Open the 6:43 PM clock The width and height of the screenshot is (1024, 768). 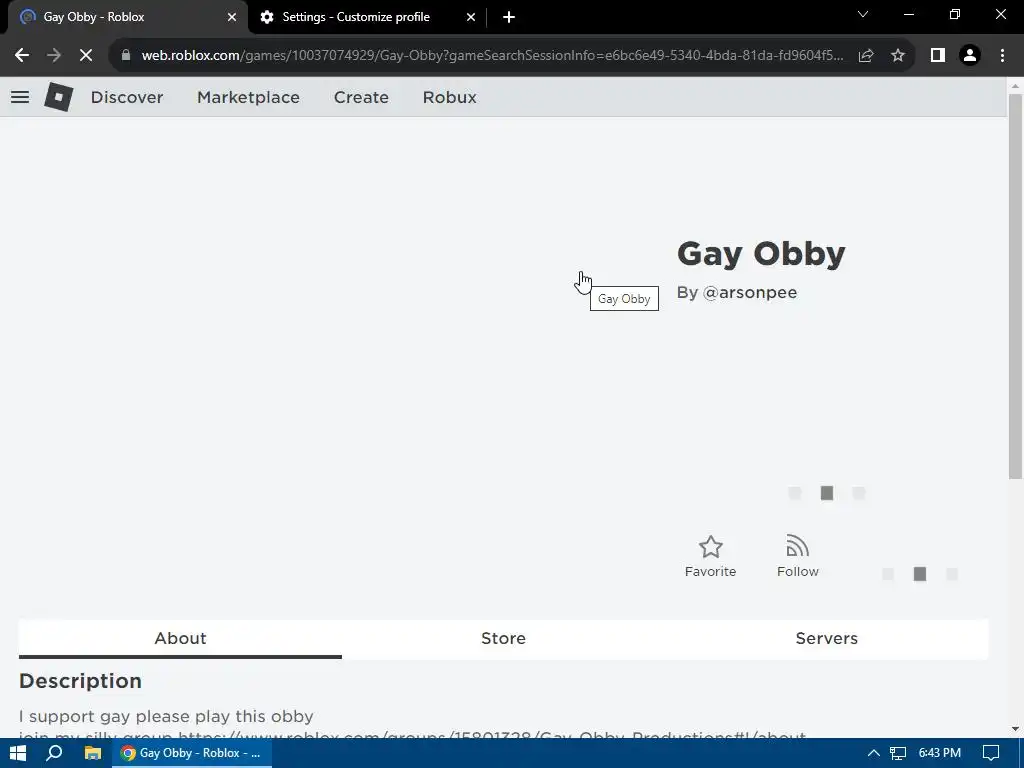point(939,753)
